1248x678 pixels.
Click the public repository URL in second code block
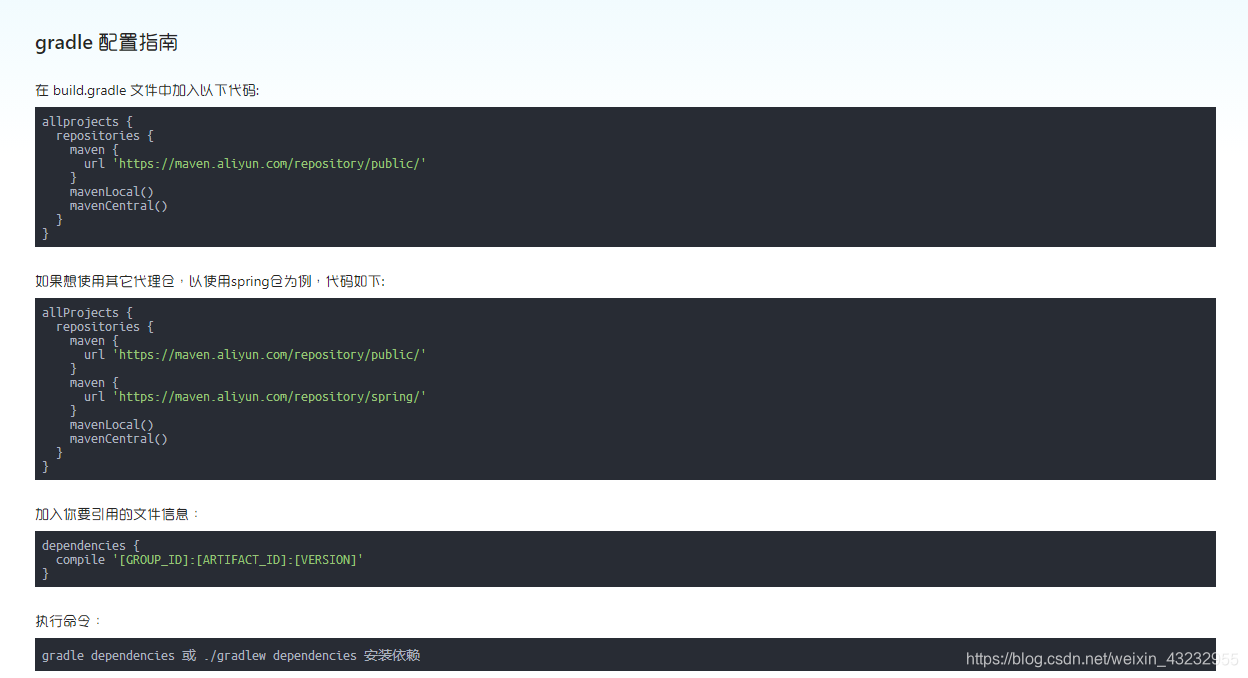tap(269, 355)
